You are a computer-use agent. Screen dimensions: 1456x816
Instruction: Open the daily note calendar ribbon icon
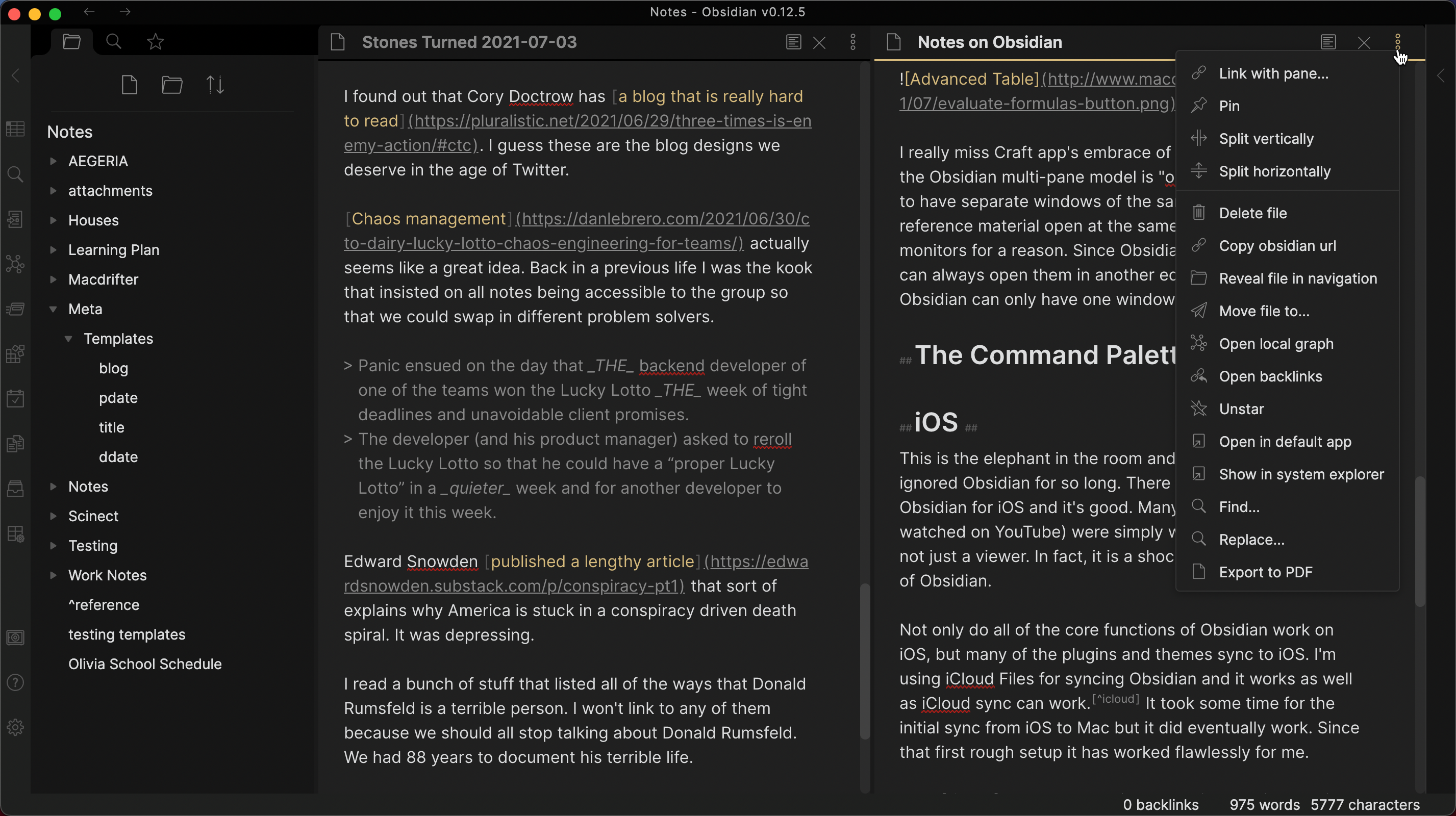(x=15, y=399)
